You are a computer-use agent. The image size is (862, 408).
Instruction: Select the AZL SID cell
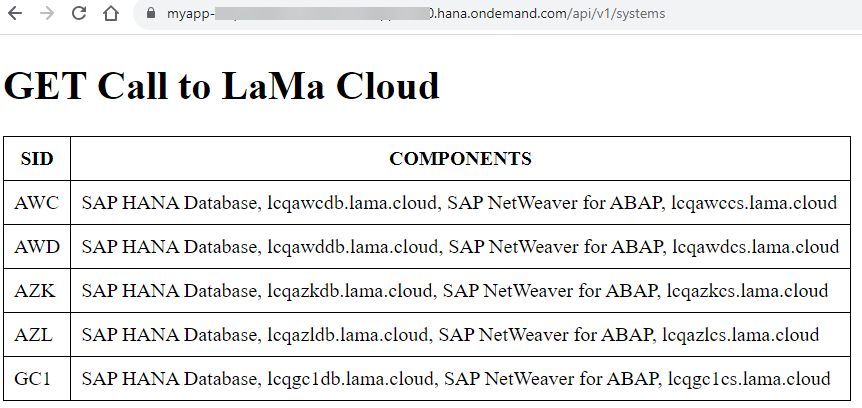point(37,334)
